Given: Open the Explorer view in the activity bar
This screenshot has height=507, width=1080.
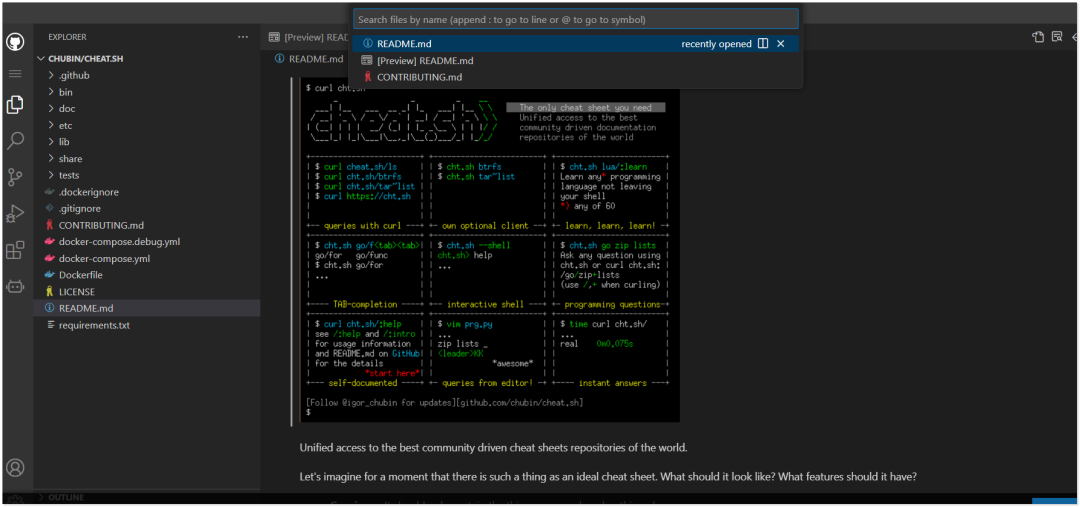Looking at the screenshot, I should (x=15, y=105).
